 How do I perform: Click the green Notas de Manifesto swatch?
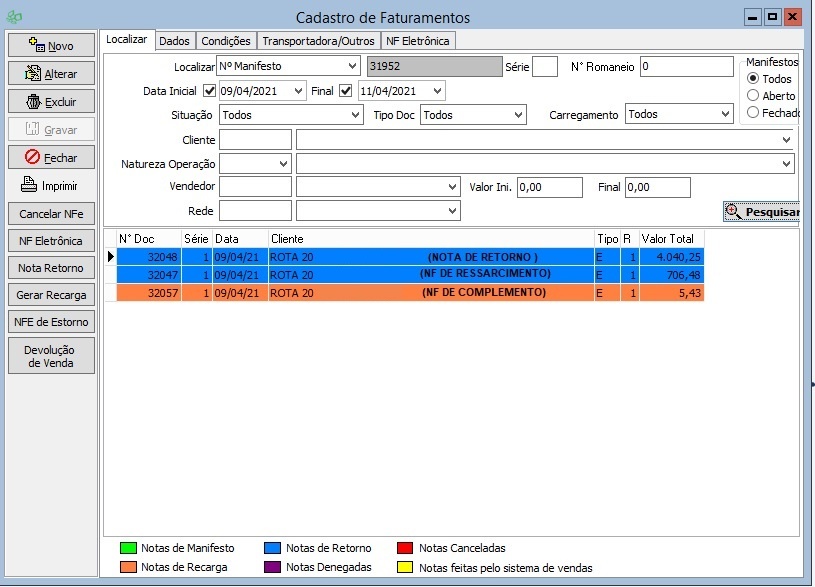[x=127, y=548]
